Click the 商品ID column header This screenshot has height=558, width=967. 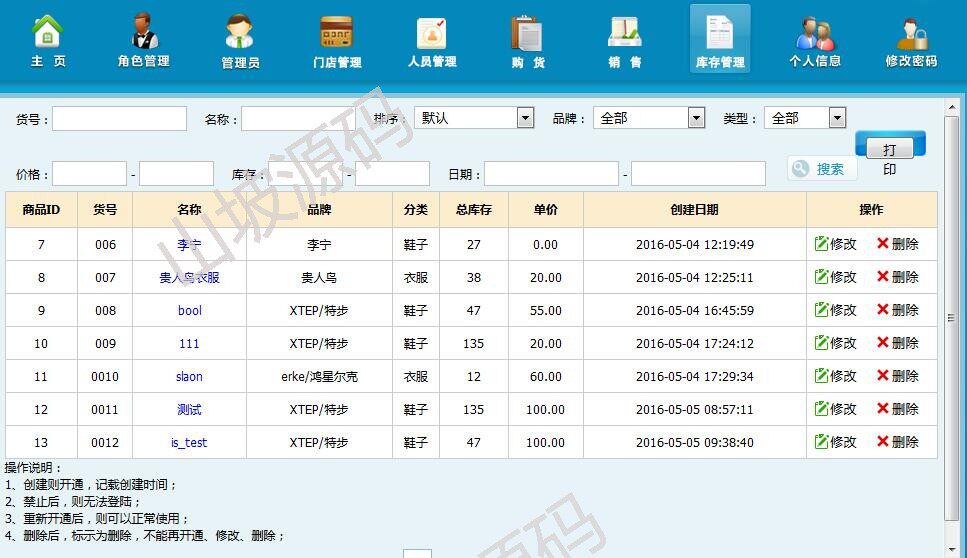point(41,210)
